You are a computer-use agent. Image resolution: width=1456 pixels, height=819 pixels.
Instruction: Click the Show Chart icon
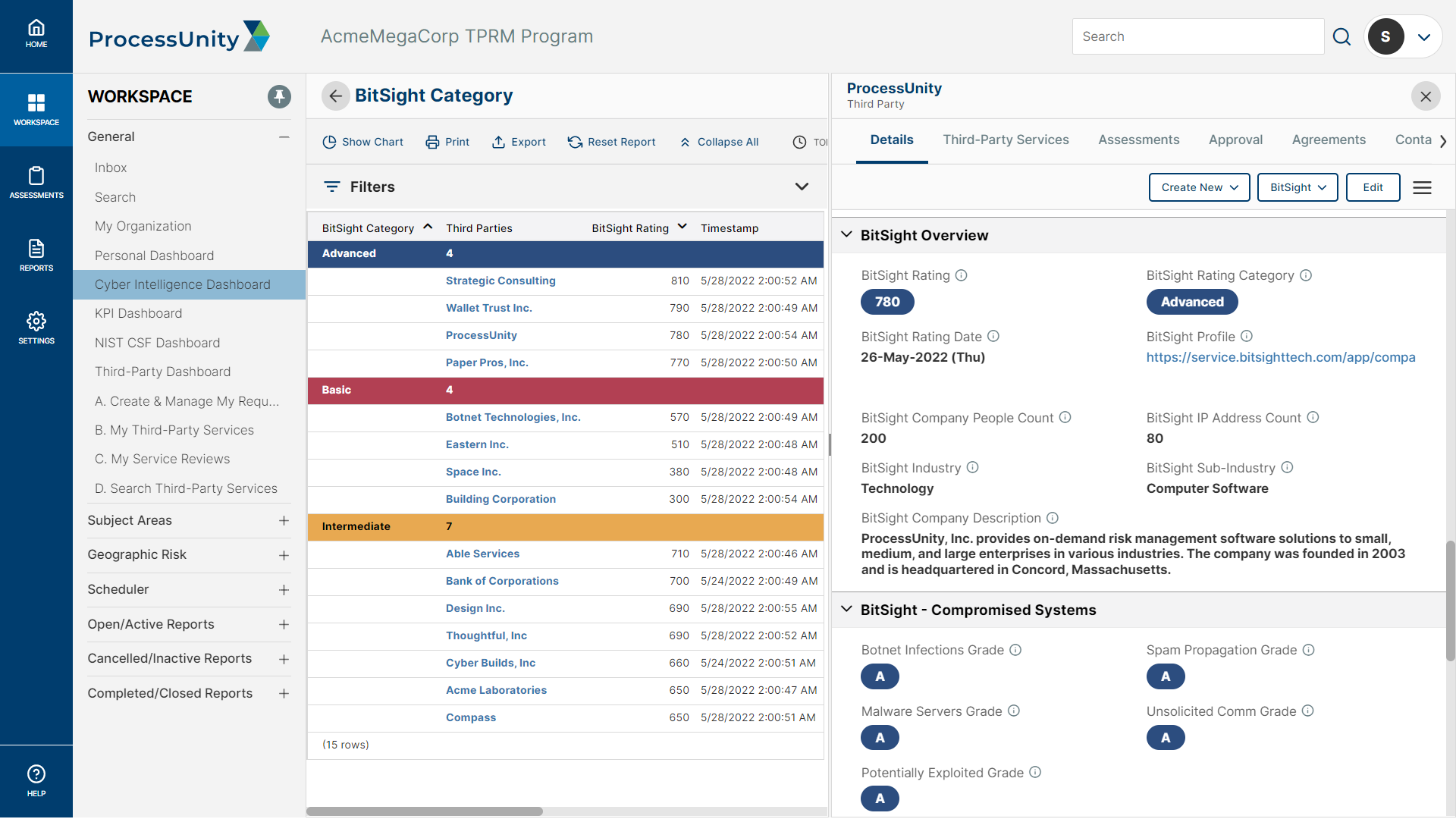coord(329,142)
